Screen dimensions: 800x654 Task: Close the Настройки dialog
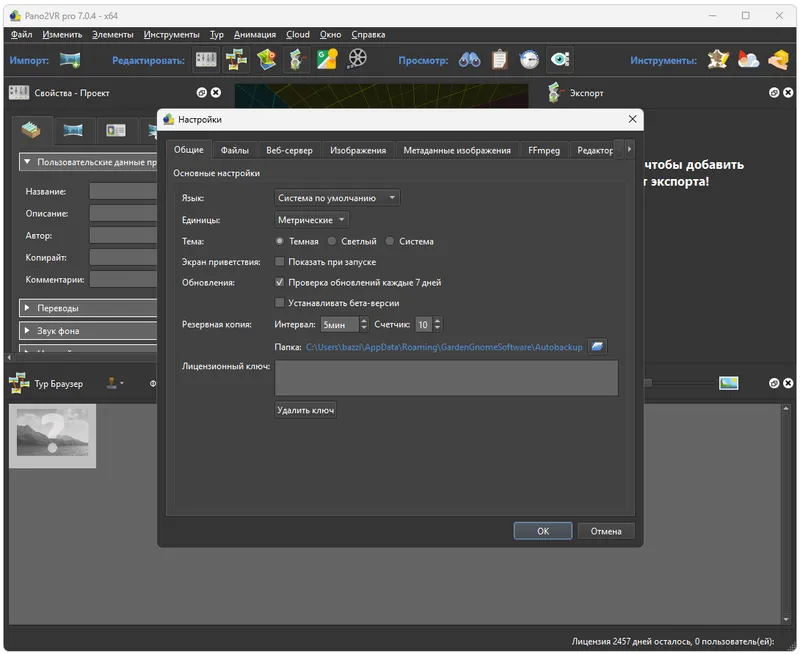click(633, 119)
